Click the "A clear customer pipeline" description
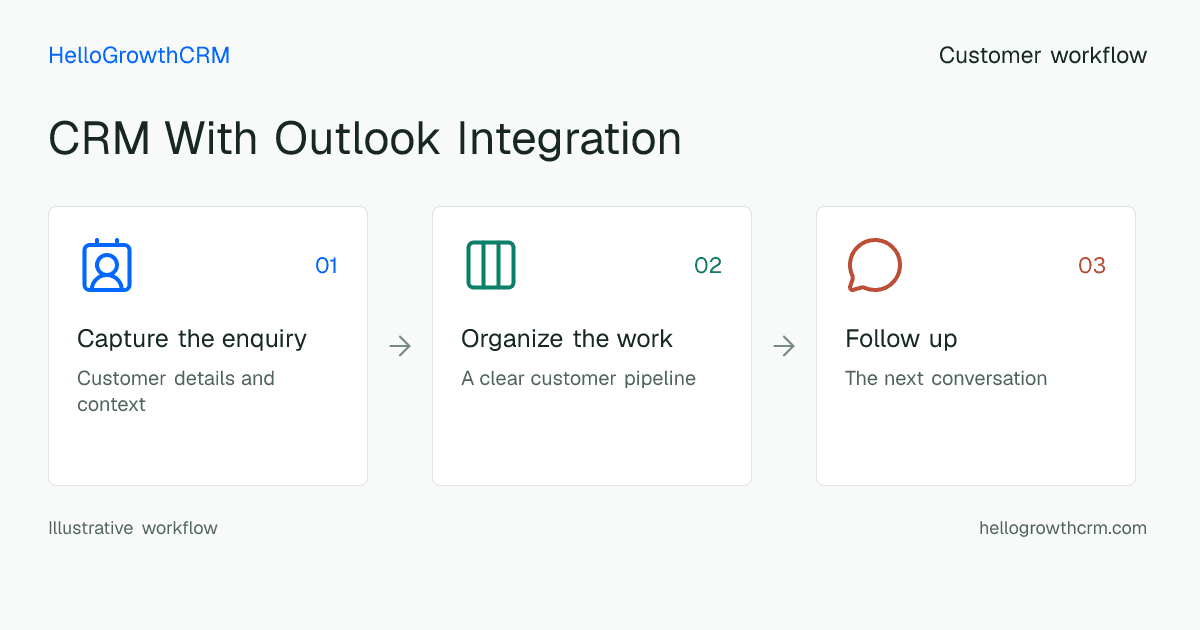 [578, 379]
